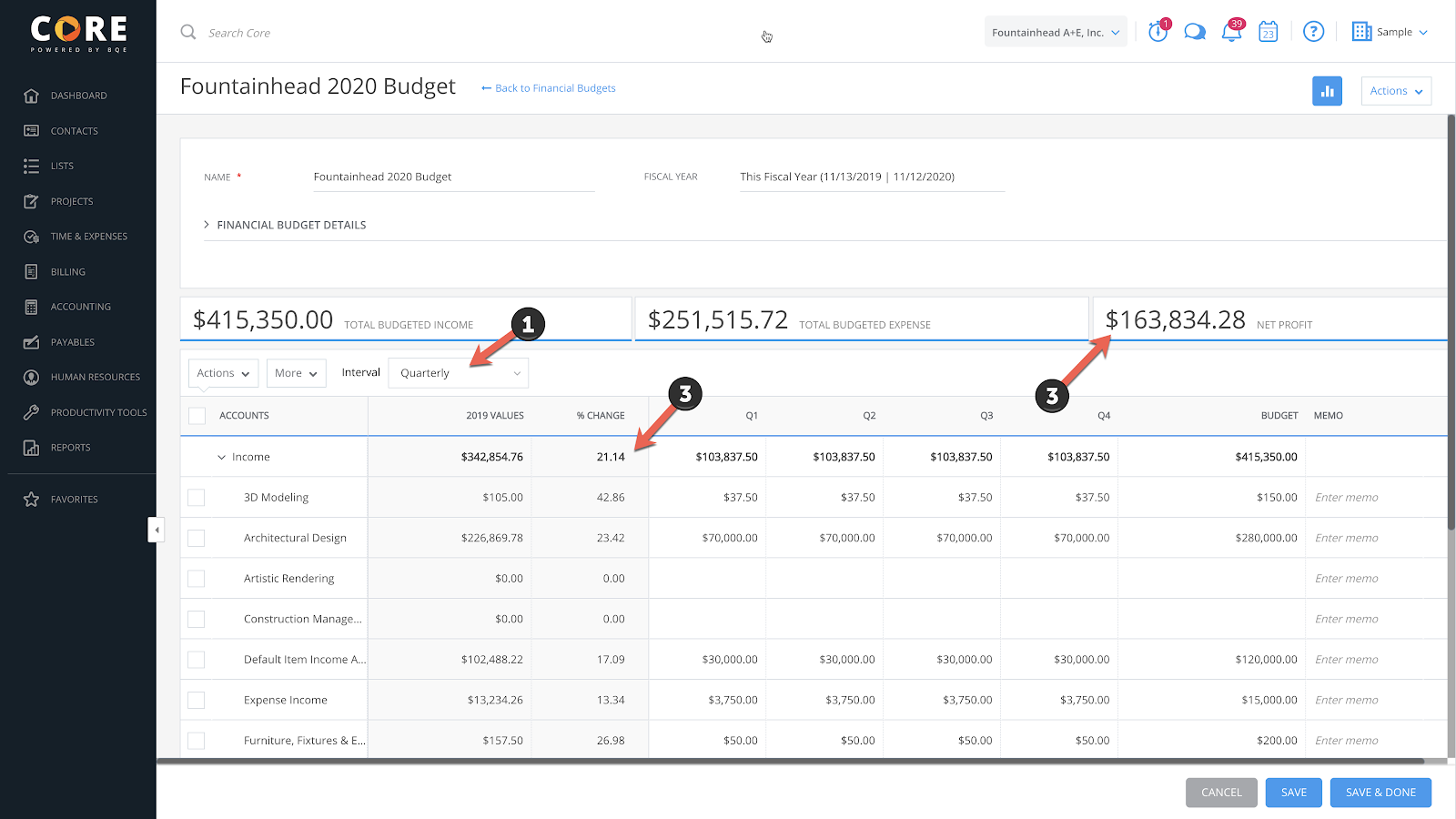Click the Furniture, Fixtures memo field
The width and height of the screenshot is (1456, 819).
click(x=1375, y=741)
